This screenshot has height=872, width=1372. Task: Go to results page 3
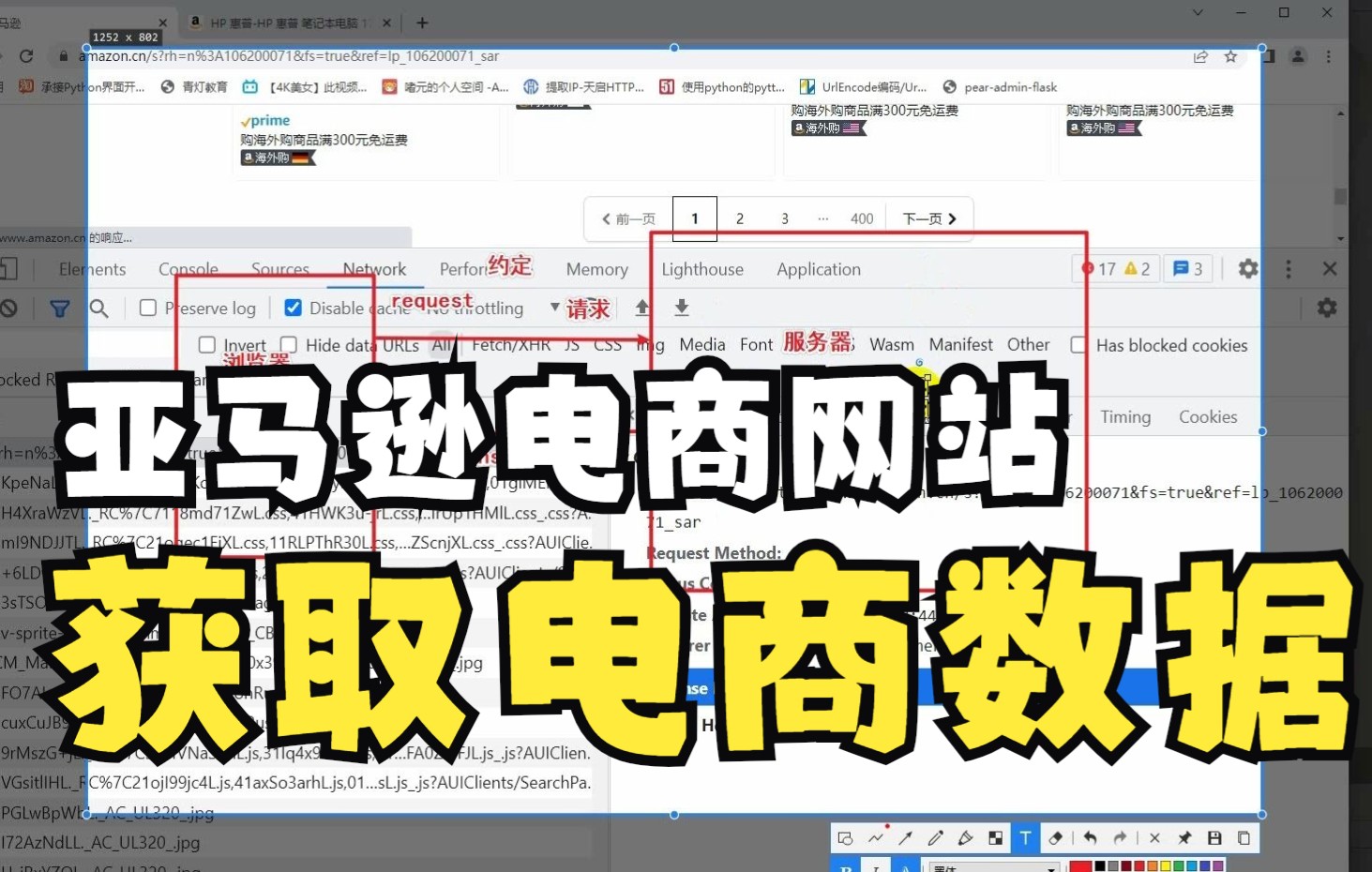coord(785,218)
